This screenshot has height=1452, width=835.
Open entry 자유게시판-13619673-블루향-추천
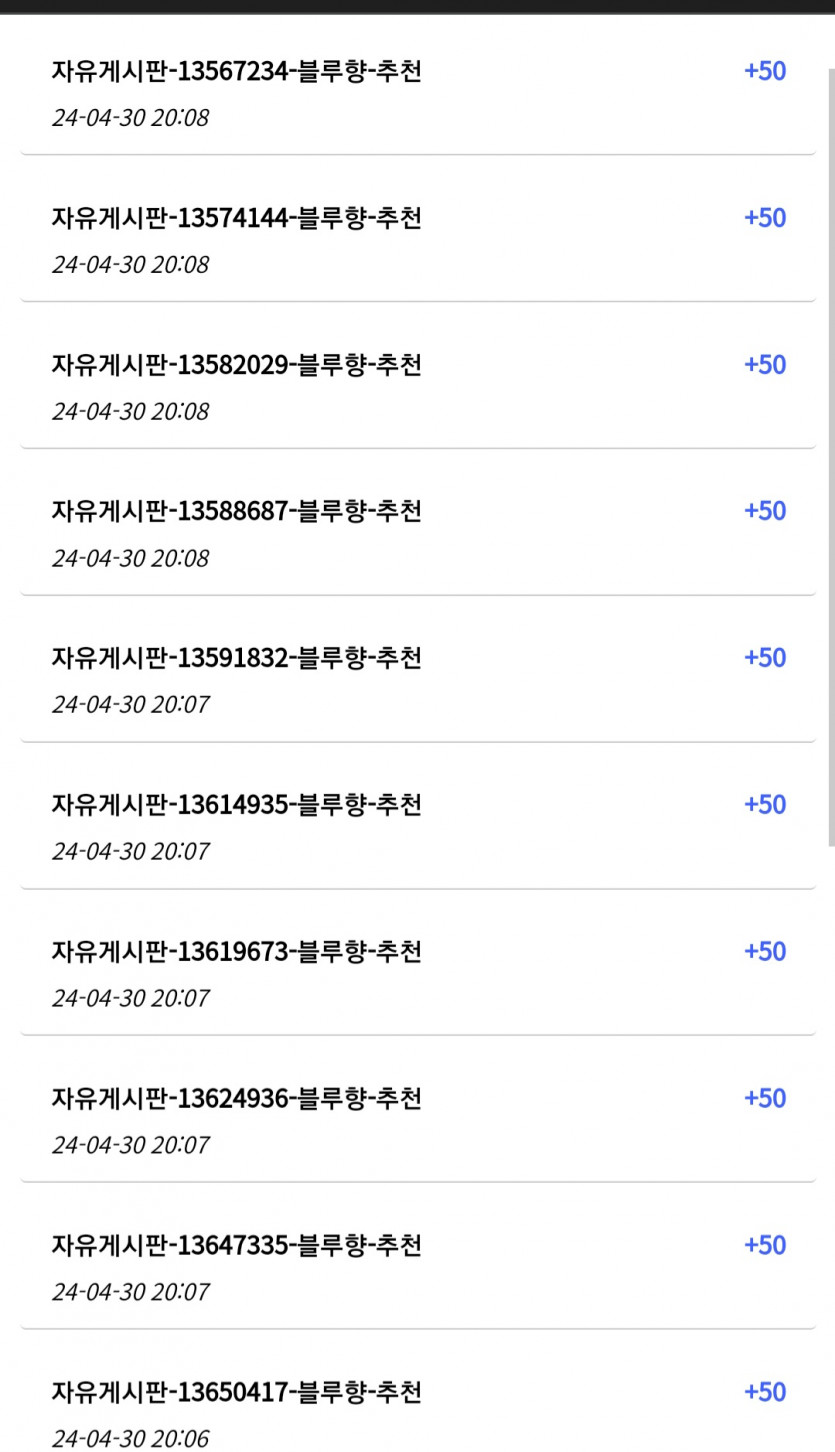(x=236, y=952)
